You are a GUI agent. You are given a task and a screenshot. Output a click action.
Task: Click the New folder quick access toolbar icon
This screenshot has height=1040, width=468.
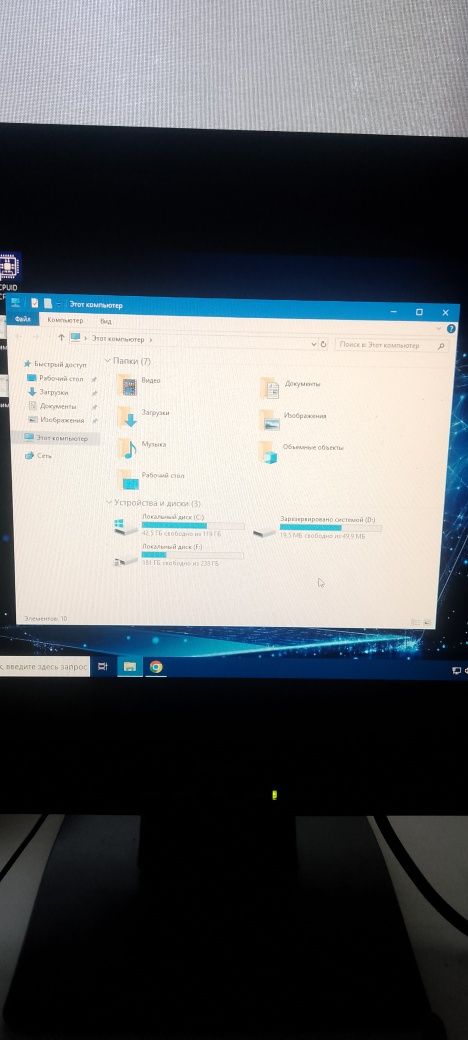click(x=48, y=303)
